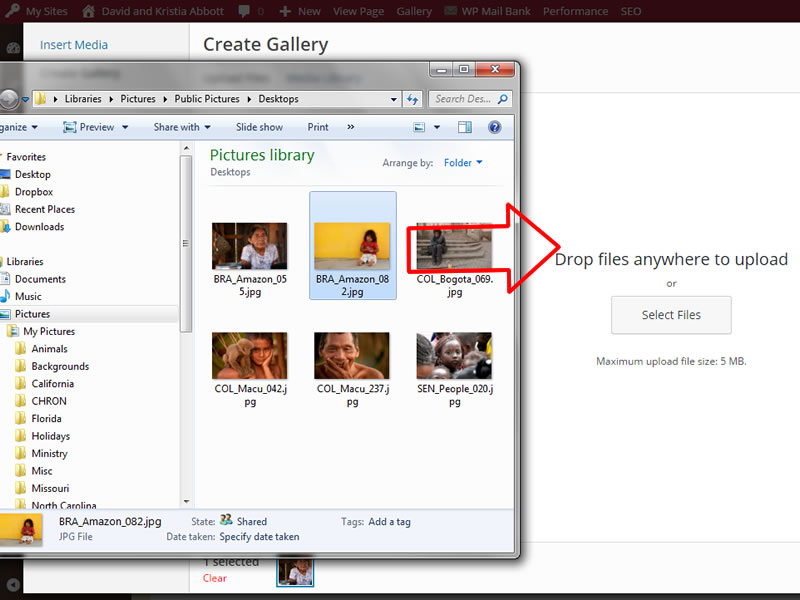Click Print in Explorer toolbar
Image resolution: width=800 pixels, height=600 pixels.
tap(318, 127)
